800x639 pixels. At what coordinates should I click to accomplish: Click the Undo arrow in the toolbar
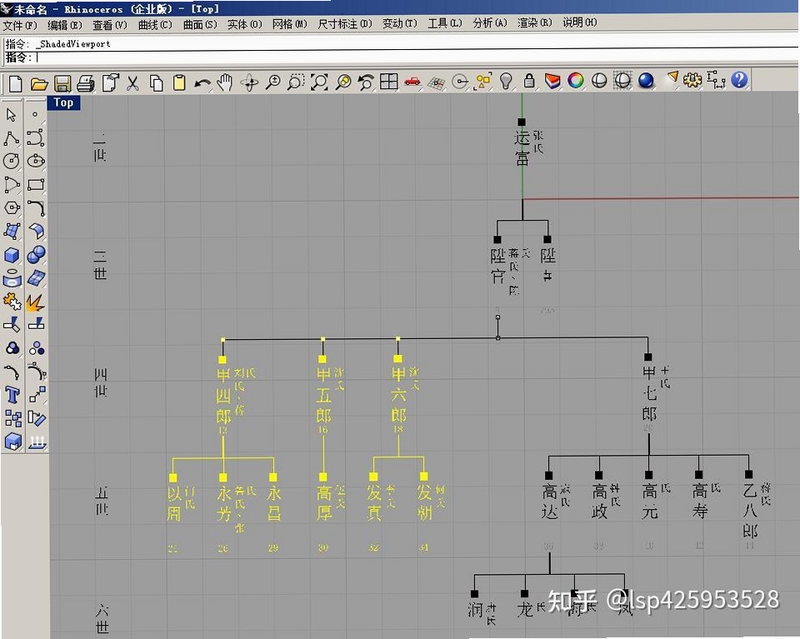tap(203, 83)
